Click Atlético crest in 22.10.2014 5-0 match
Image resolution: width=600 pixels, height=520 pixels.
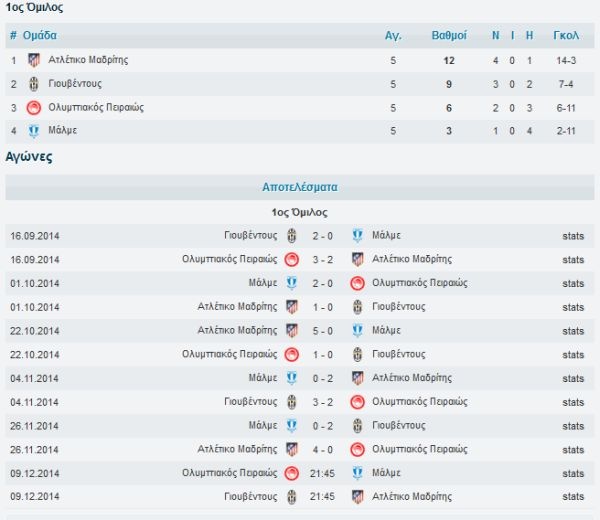(x=292, y=331)
